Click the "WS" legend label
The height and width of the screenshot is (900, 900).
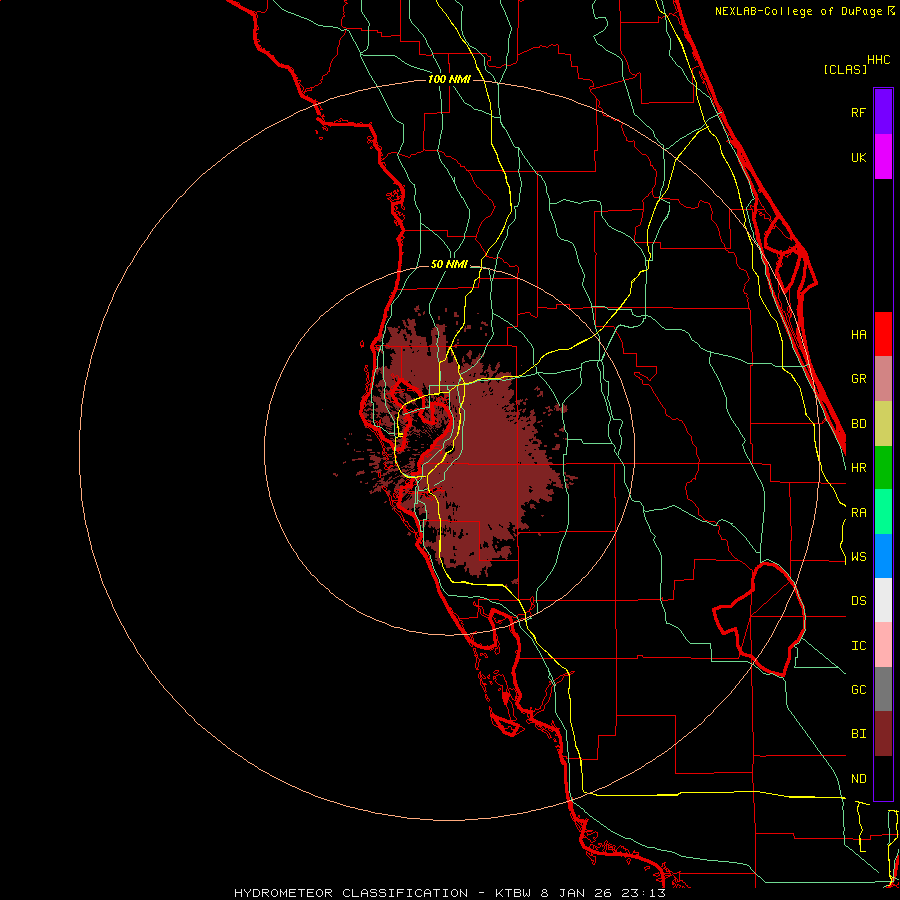click(859, 557)
